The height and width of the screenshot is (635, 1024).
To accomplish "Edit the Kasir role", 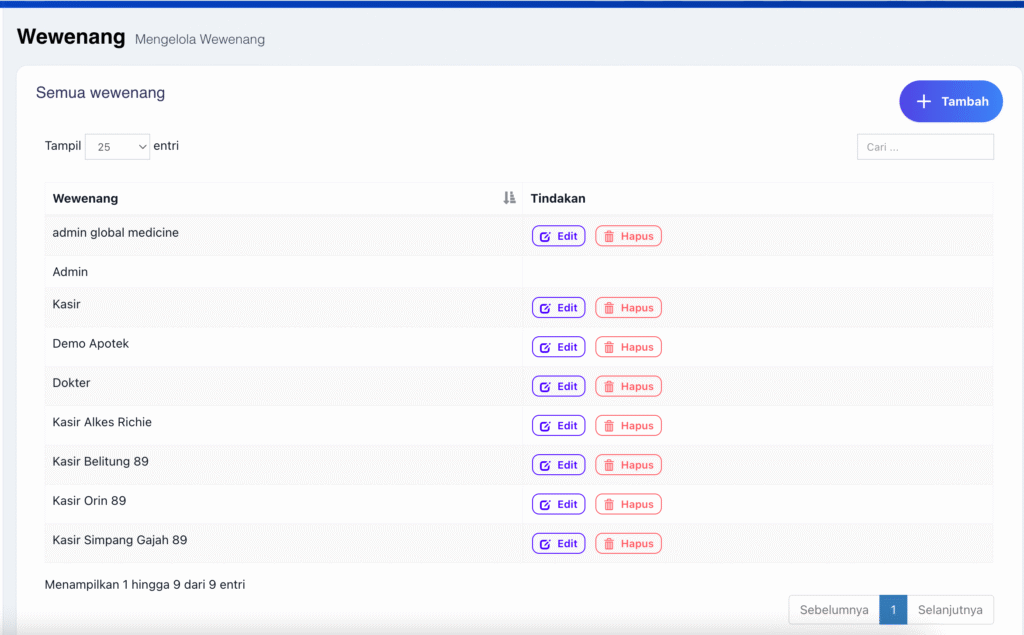I will tap(558, 308).
